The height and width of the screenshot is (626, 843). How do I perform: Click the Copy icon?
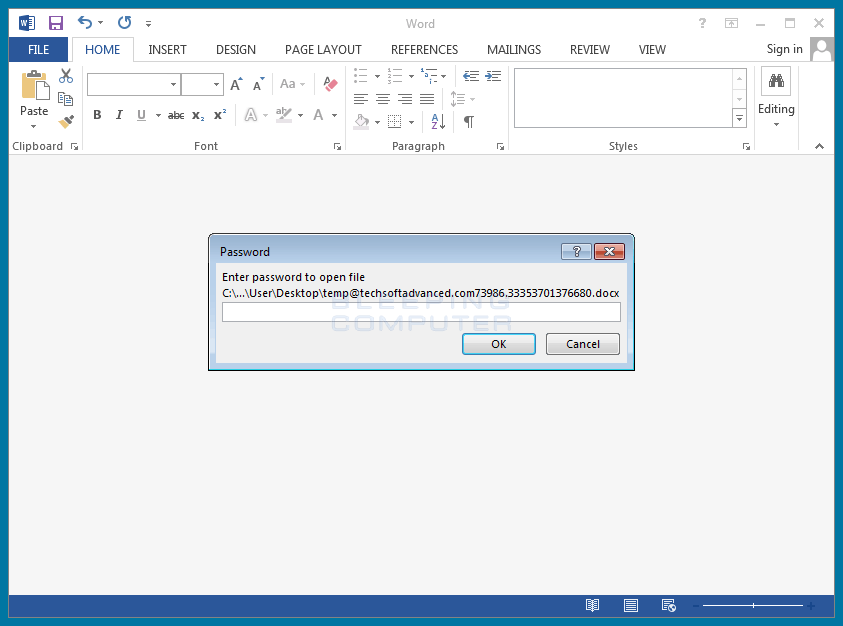(x=66, y=99)
